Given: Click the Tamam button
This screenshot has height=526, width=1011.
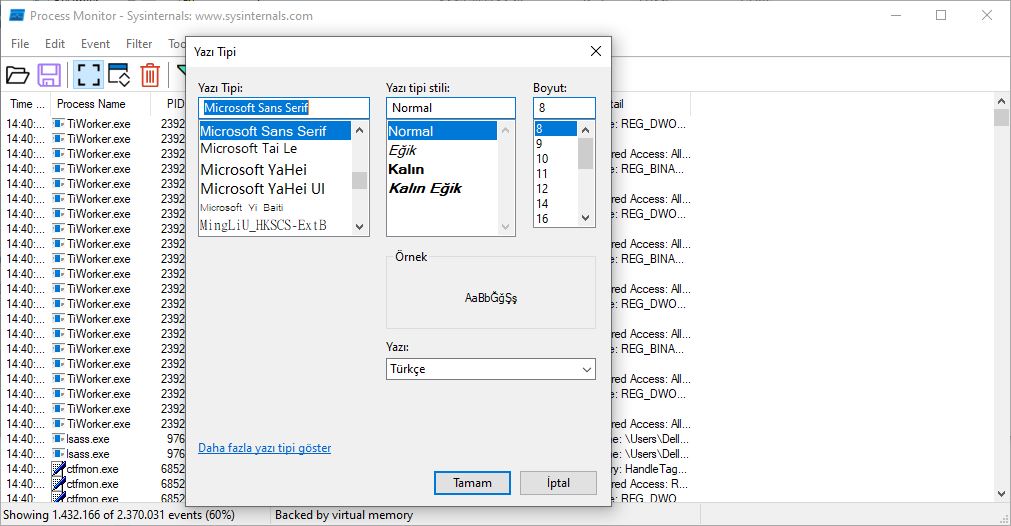Looking at the screenshot, I should tap(472, 483).
